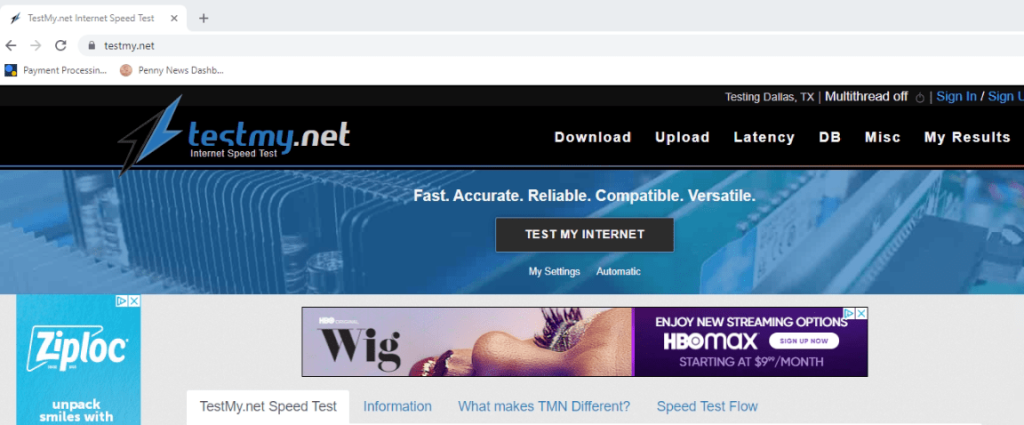The height and width of the screenshot is (425, 1024).
Task: Switch to the Information tab
Action: [397, 407]
